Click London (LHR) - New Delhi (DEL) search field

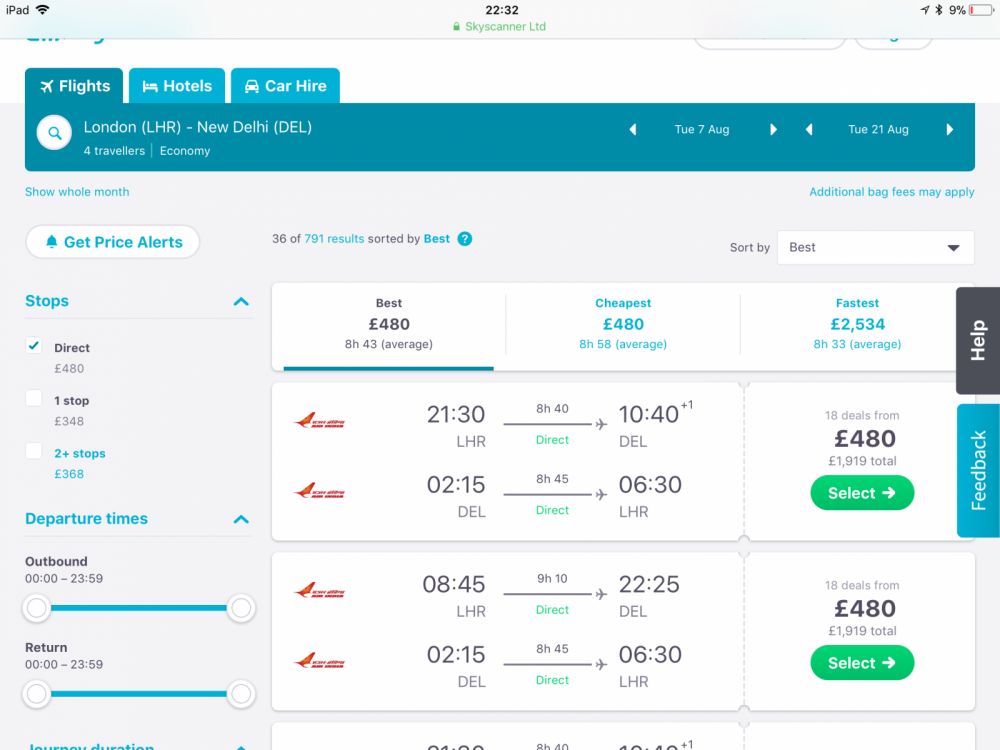[198, 128]
